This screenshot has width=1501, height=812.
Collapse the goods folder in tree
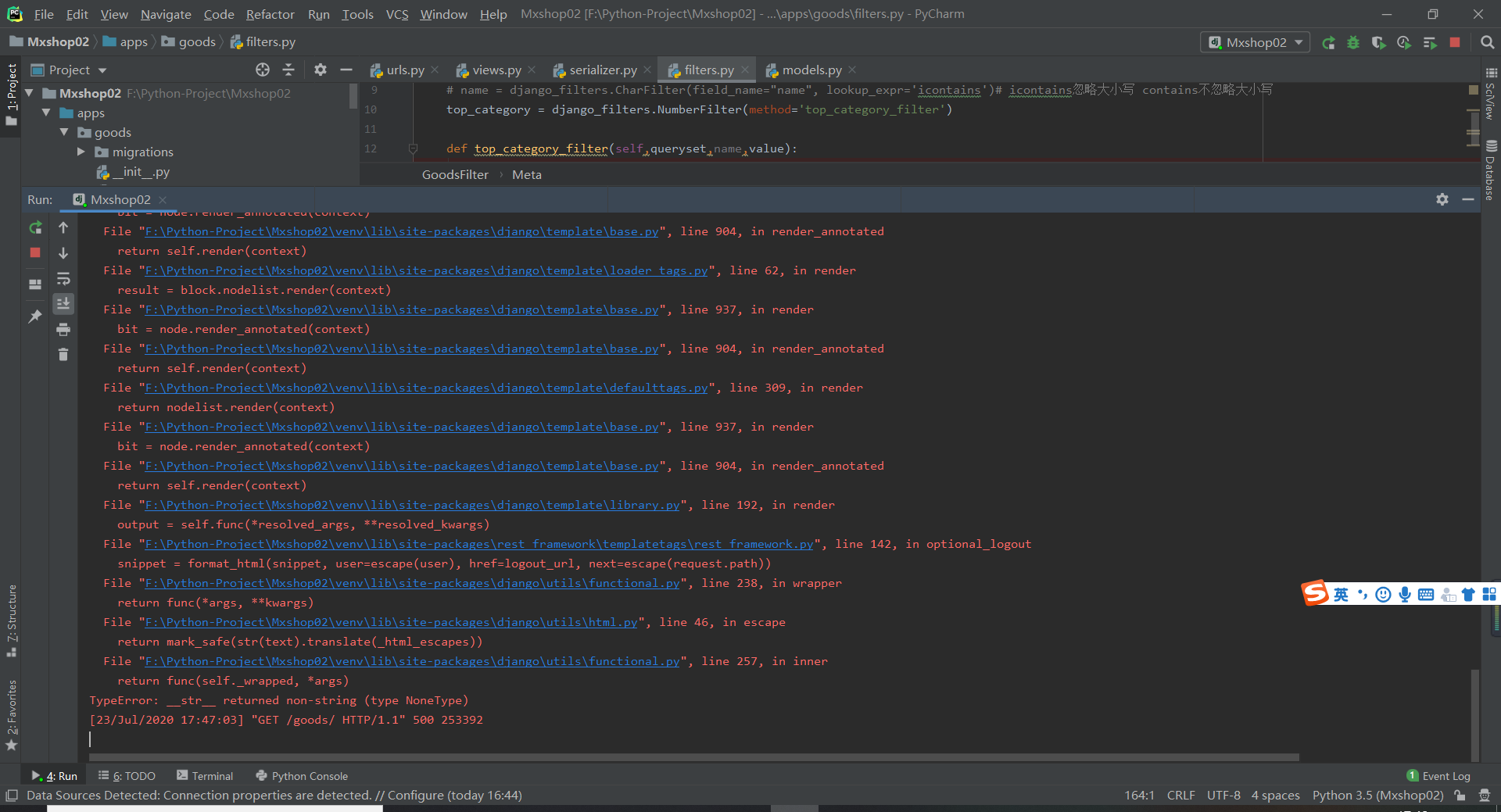click(x=64, y=133)
